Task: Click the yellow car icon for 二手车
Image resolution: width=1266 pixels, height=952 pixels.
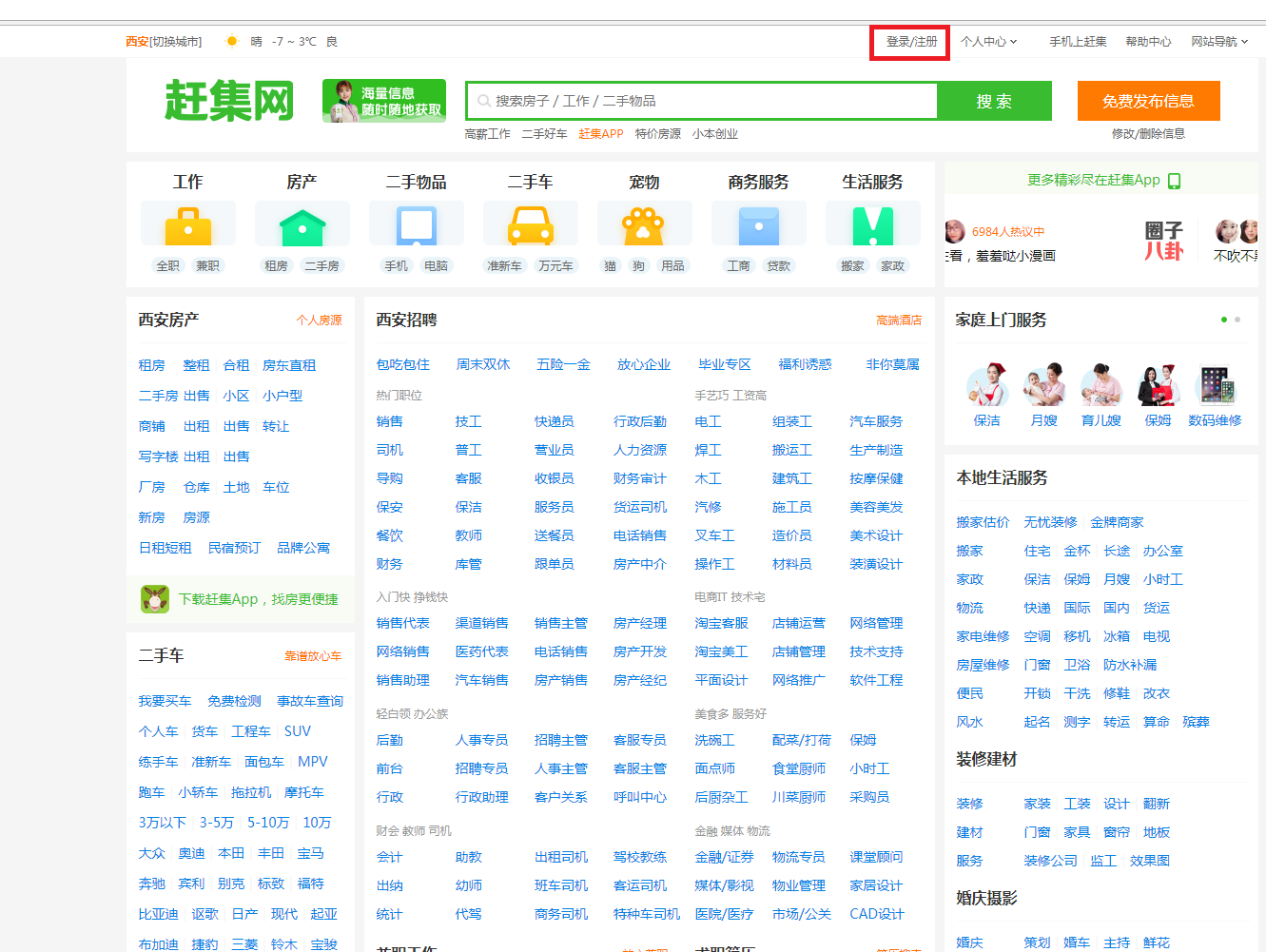Action: click(530, 226)
